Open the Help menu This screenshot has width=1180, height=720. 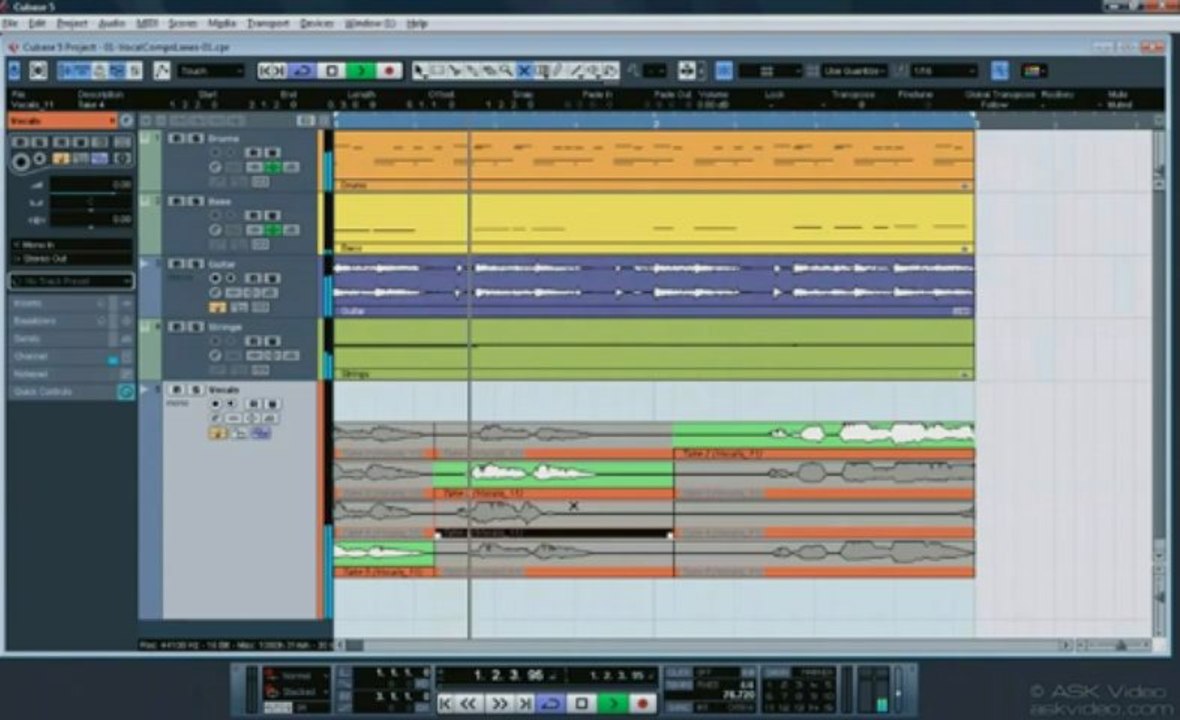point(417,23)
